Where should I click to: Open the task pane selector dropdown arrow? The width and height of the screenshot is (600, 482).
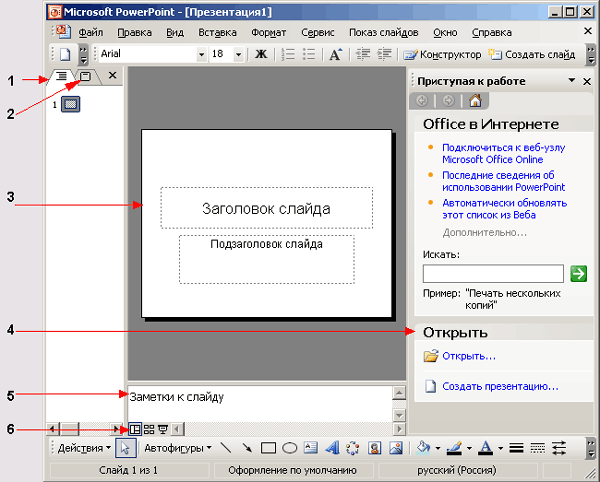point(572,80)
